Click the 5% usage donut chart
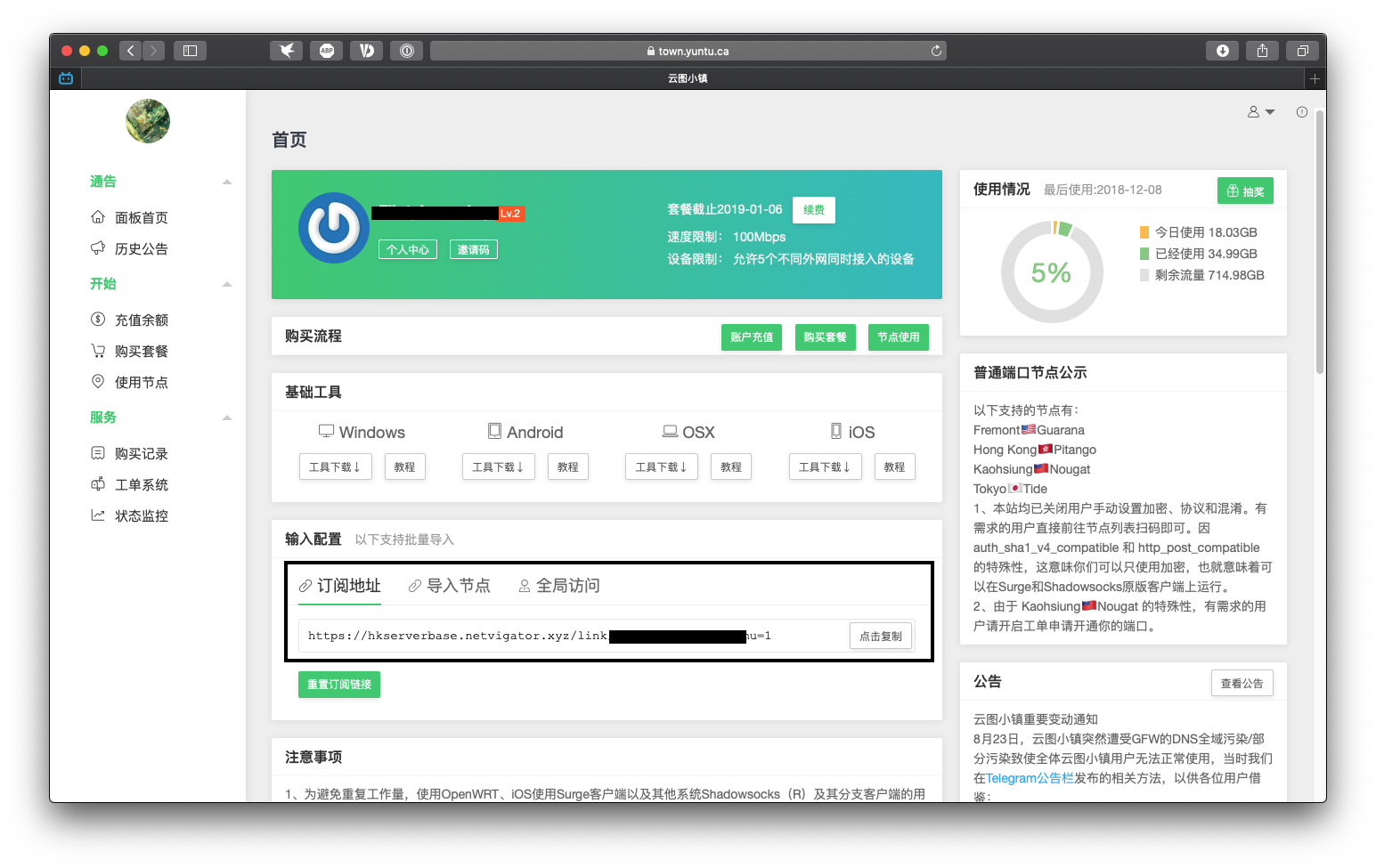1376x868 pixels. 1052,272
